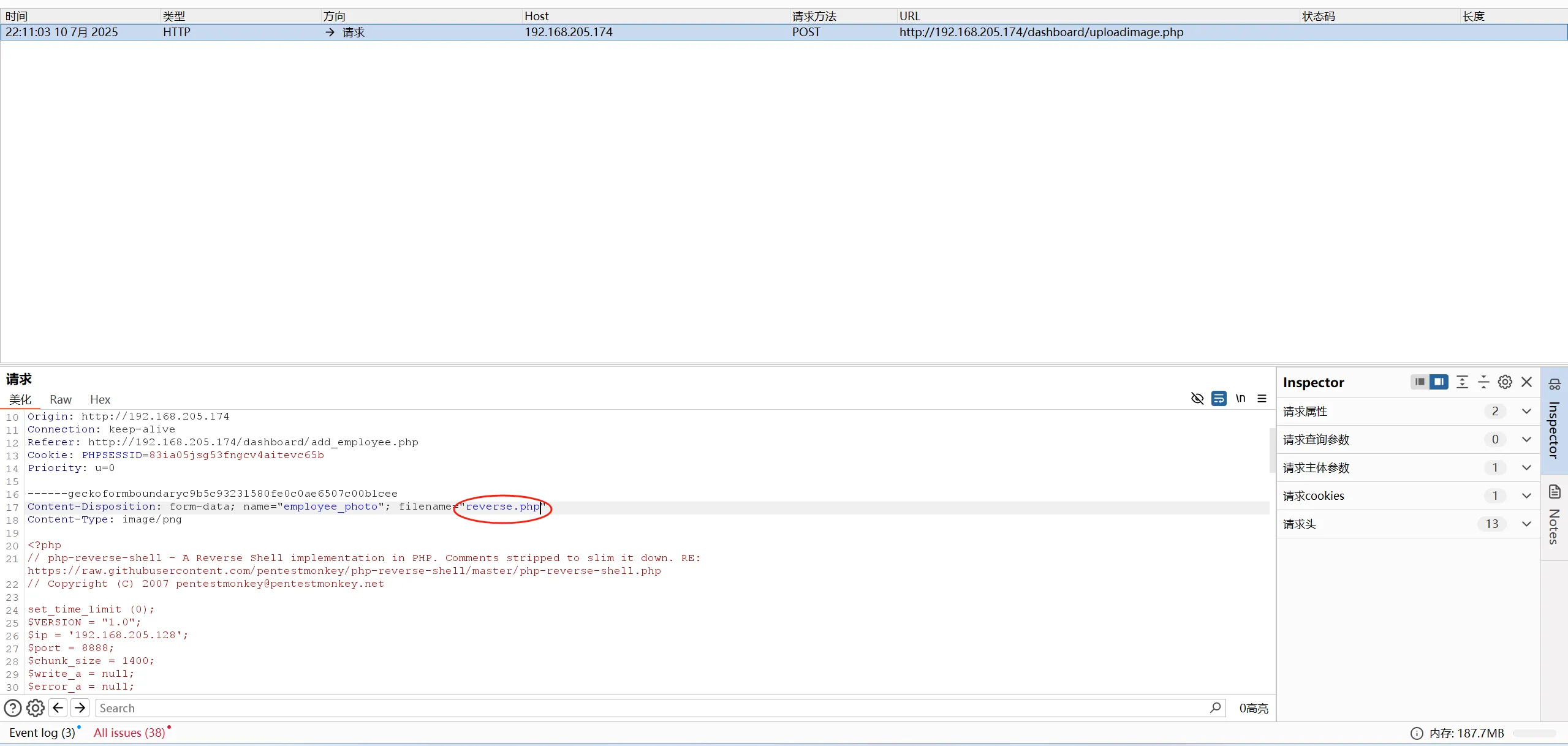Switch to the Raw tab
Image resolution: width=1568 pixels, height=746 pixels.
tap(60, 399)
